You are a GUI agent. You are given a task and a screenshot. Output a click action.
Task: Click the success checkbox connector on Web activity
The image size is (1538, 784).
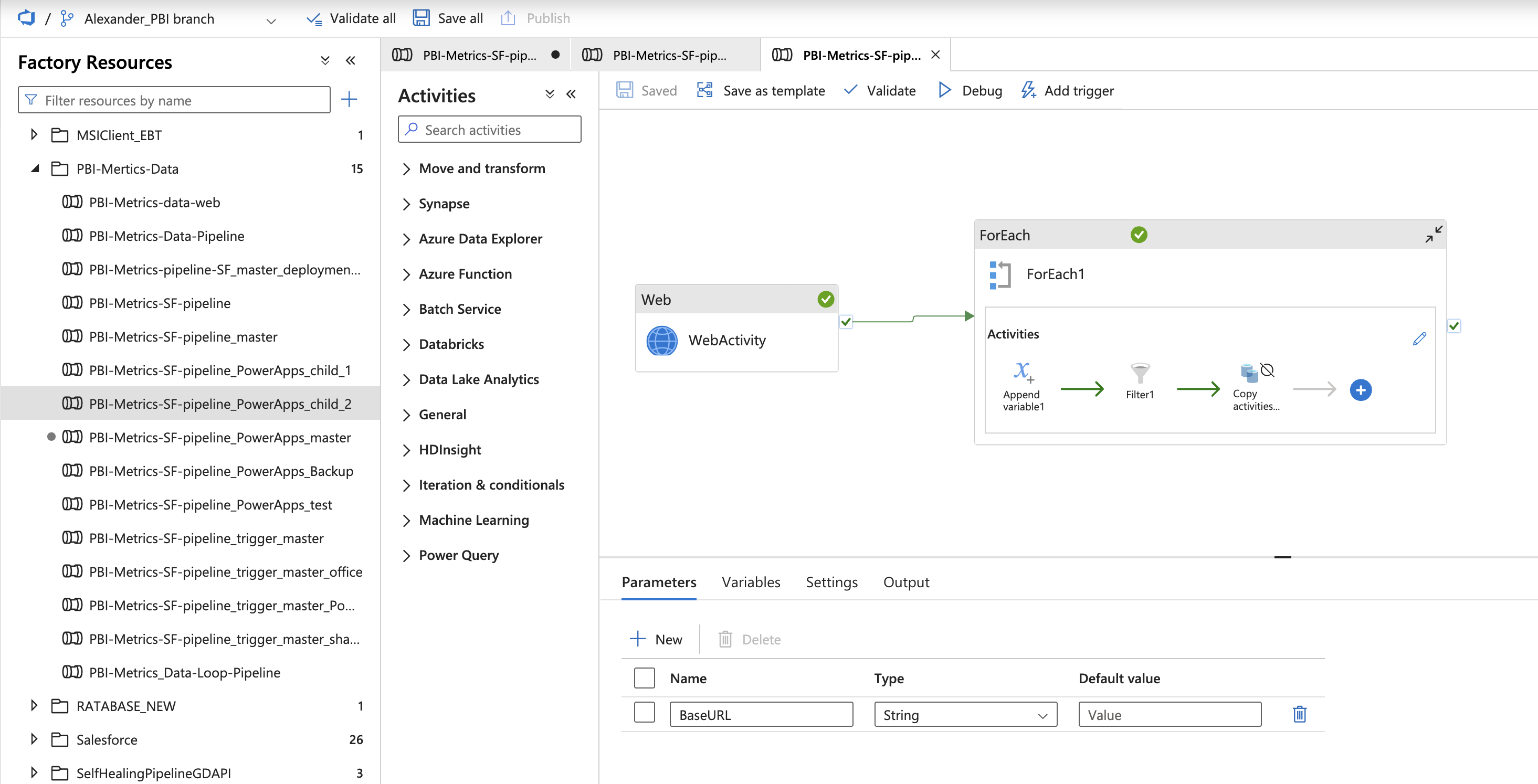(846, 322)
